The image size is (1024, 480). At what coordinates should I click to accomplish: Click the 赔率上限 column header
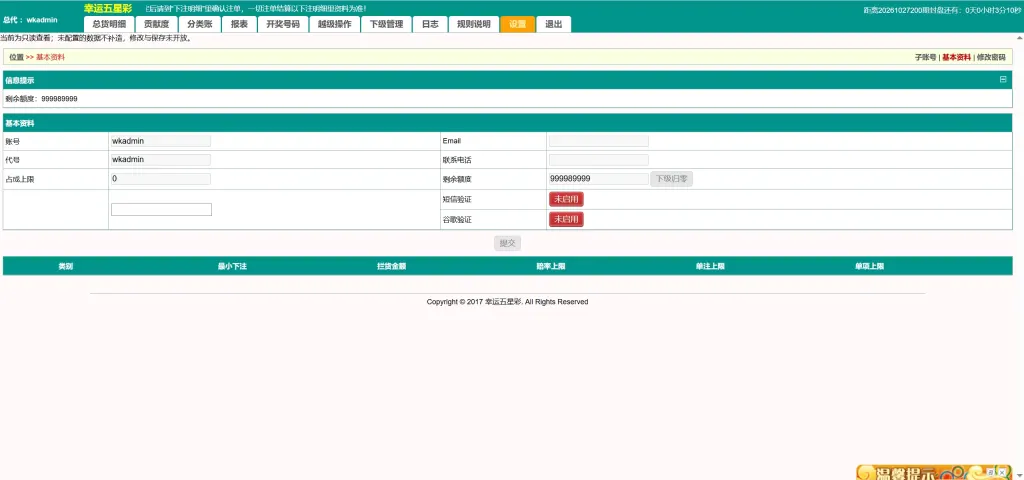(551, 266)
